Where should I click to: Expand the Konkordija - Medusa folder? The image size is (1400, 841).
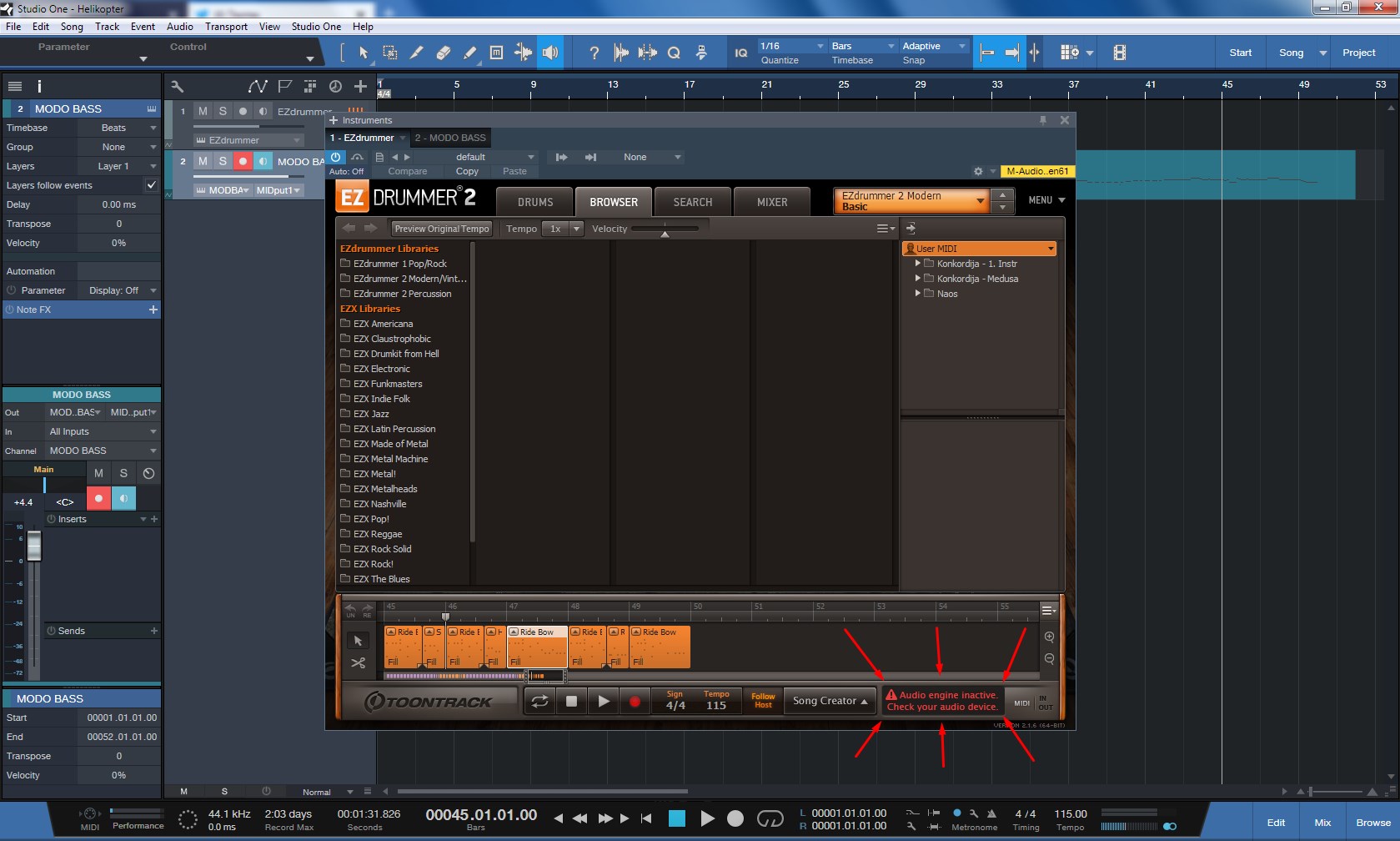(918, 279)
